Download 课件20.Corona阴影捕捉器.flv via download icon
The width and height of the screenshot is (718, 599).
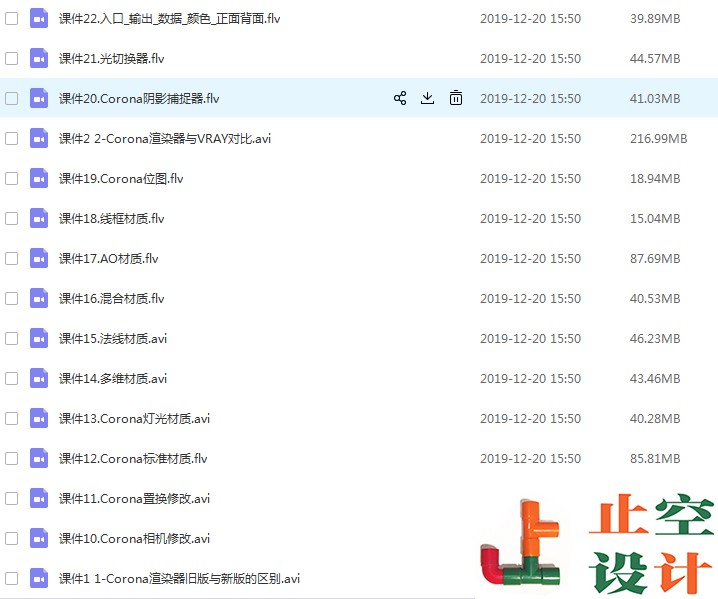pos(427,98)
